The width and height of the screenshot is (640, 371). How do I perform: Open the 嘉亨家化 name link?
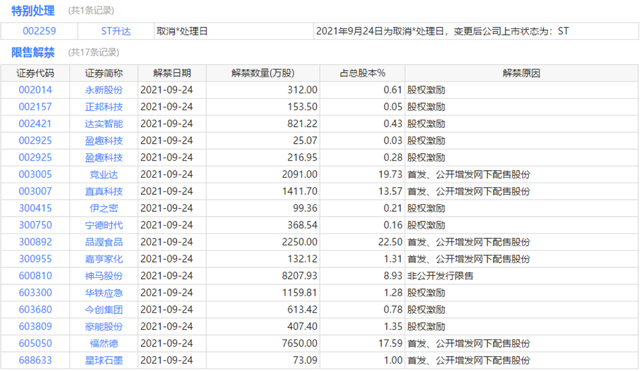pos(104,259)
